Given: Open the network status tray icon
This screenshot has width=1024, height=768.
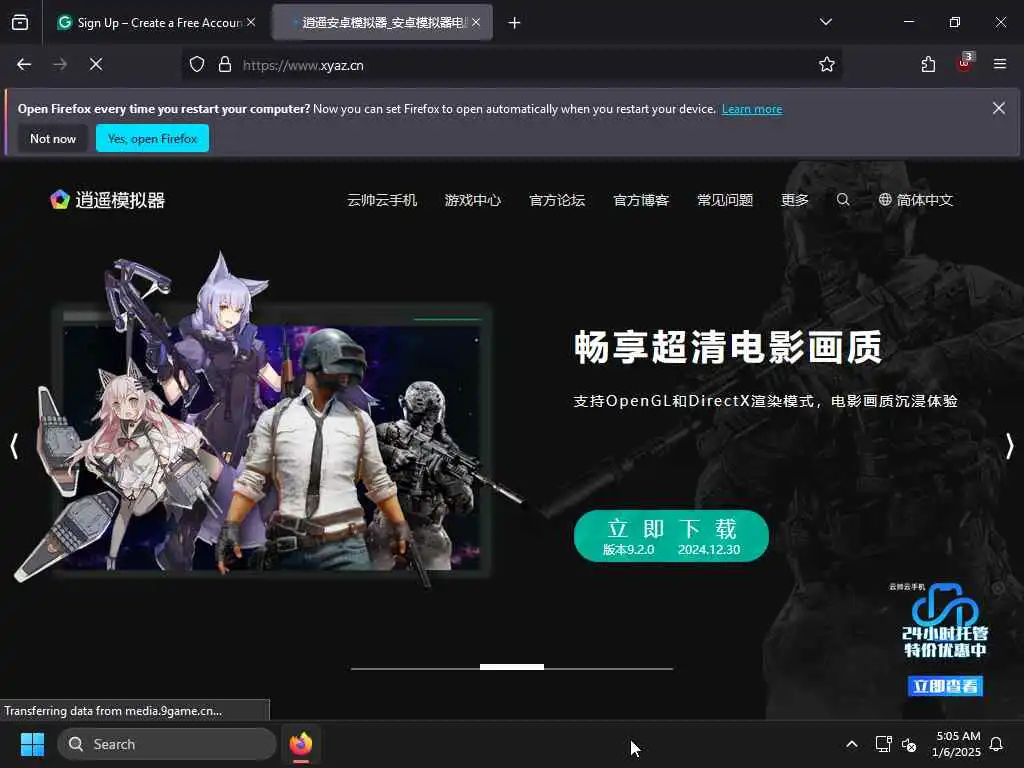Looking at the screenshot, I should coord(883,744).
